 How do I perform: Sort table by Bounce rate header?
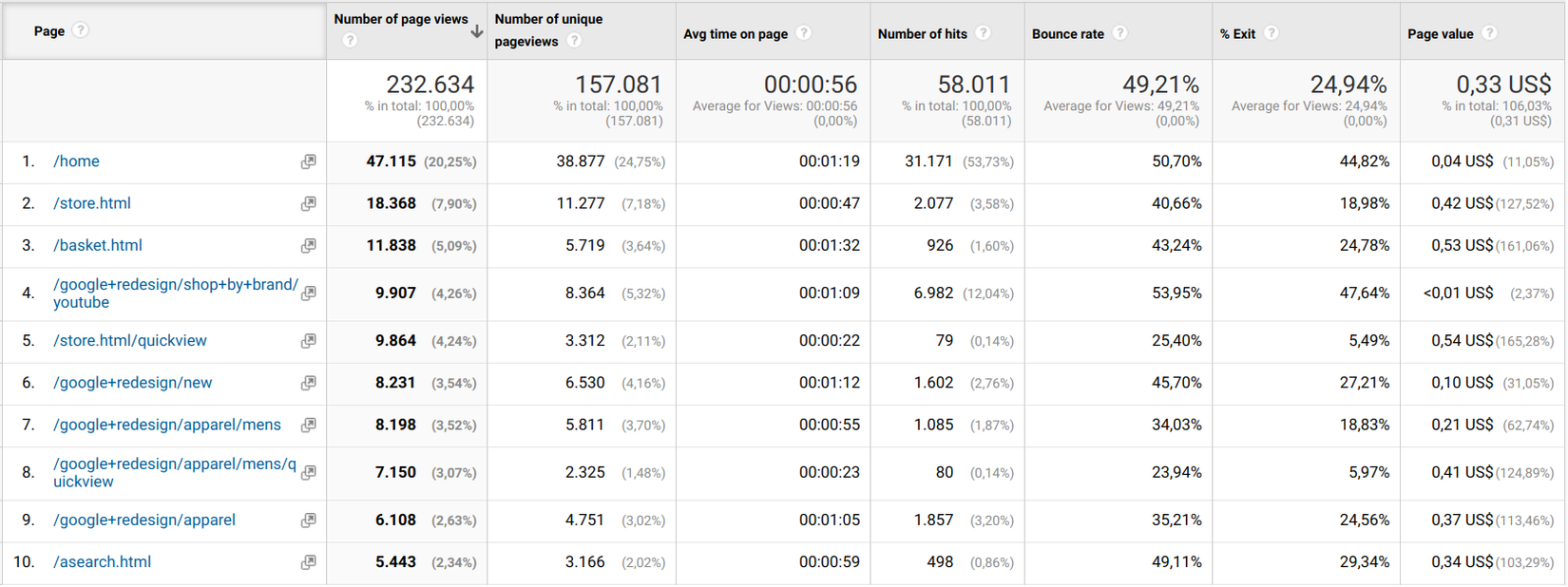click(1067, 34)
